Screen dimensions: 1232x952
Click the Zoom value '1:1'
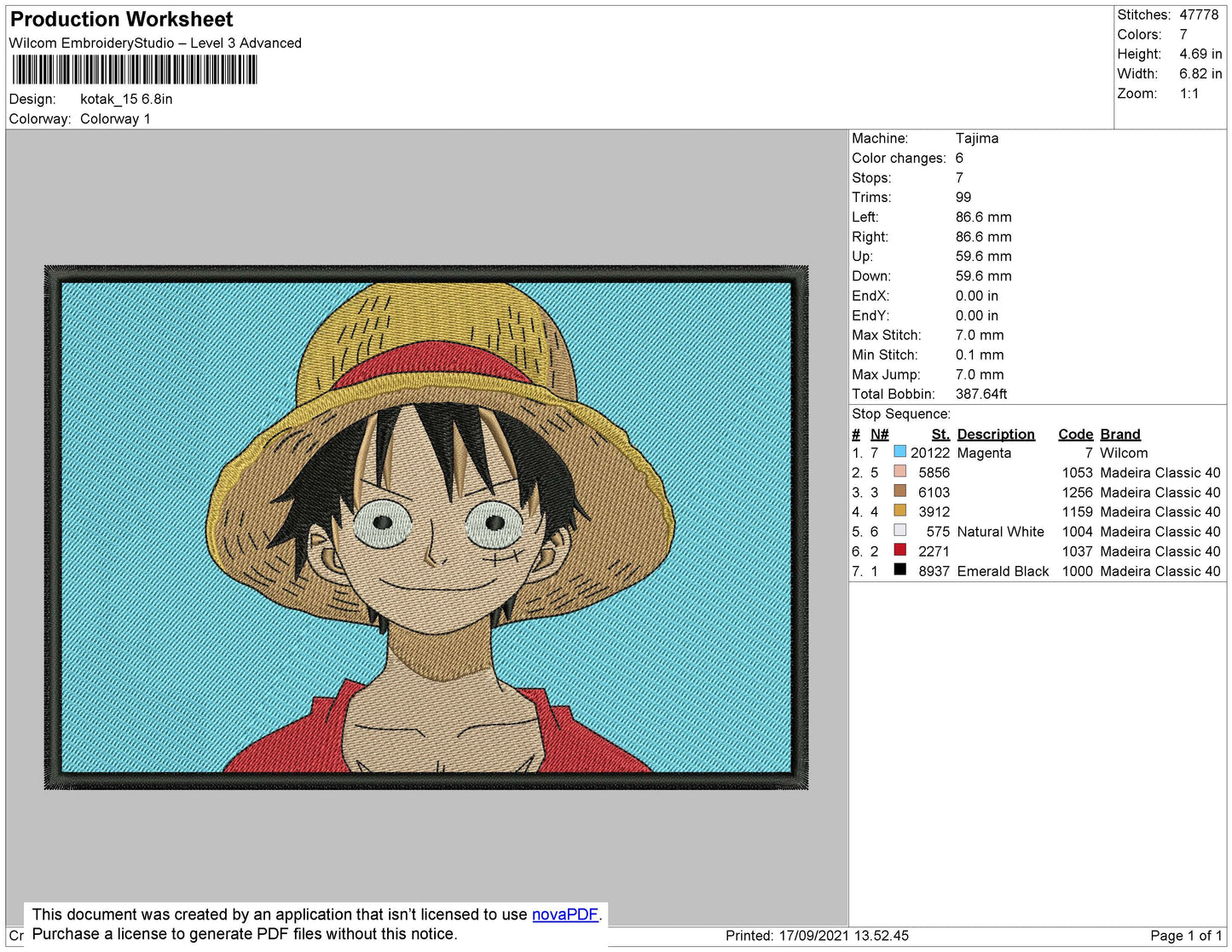tap(1189, 94)
